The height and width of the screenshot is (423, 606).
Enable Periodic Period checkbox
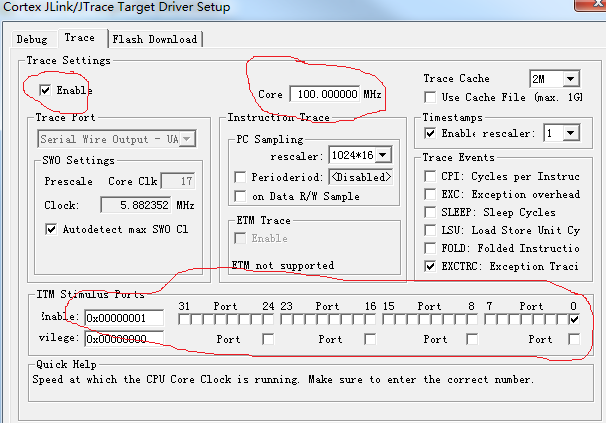tap(240, 177)
